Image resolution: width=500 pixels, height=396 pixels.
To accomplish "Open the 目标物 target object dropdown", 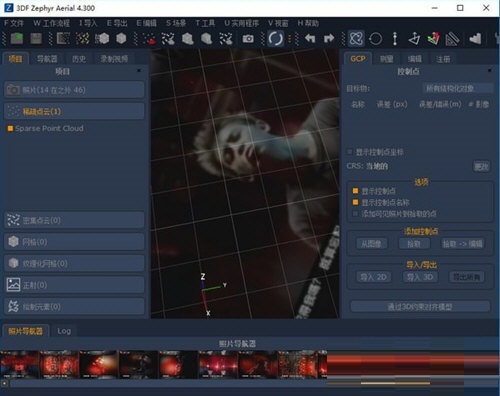I will [x=458, y=88].
